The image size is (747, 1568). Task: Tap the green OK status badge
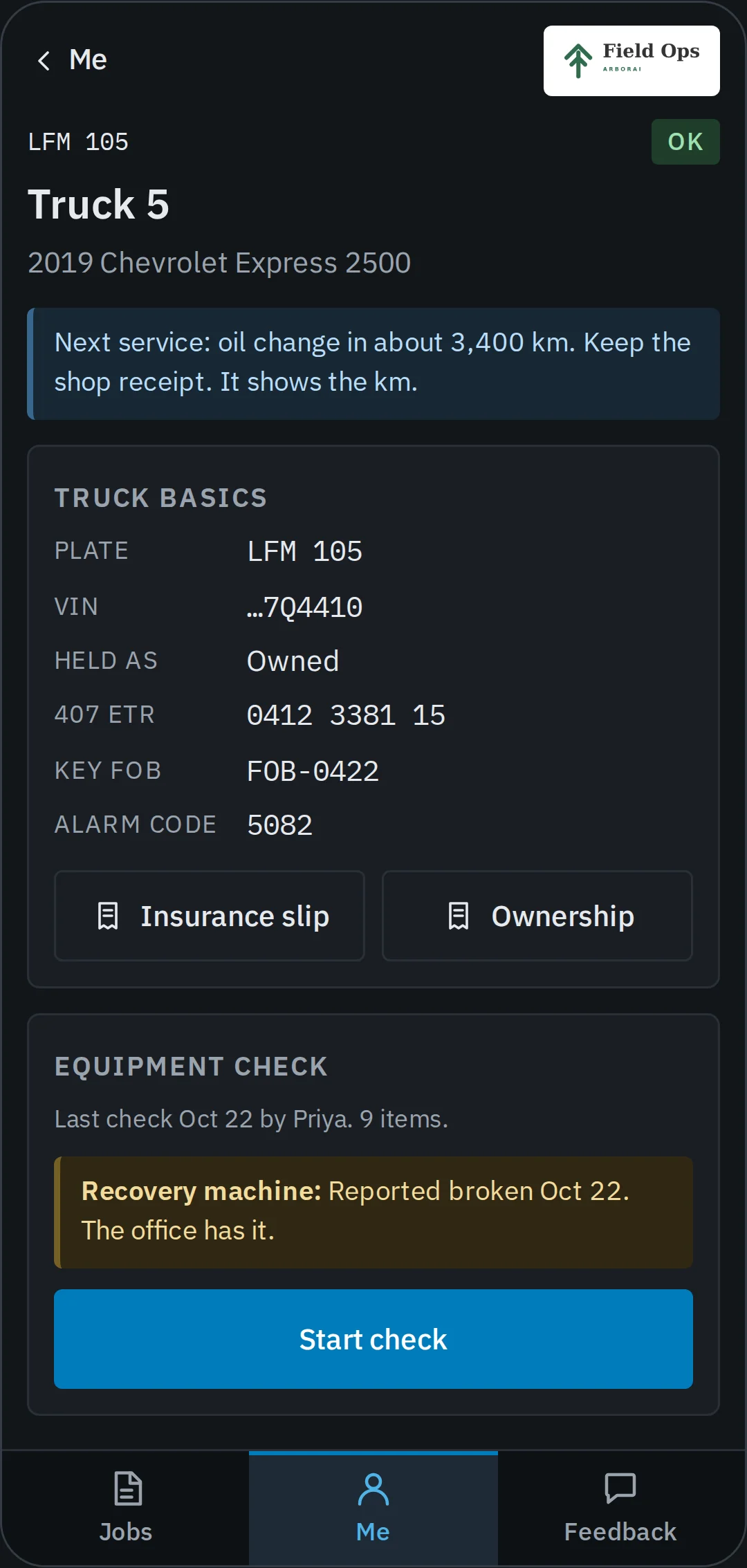coord(685,142)
